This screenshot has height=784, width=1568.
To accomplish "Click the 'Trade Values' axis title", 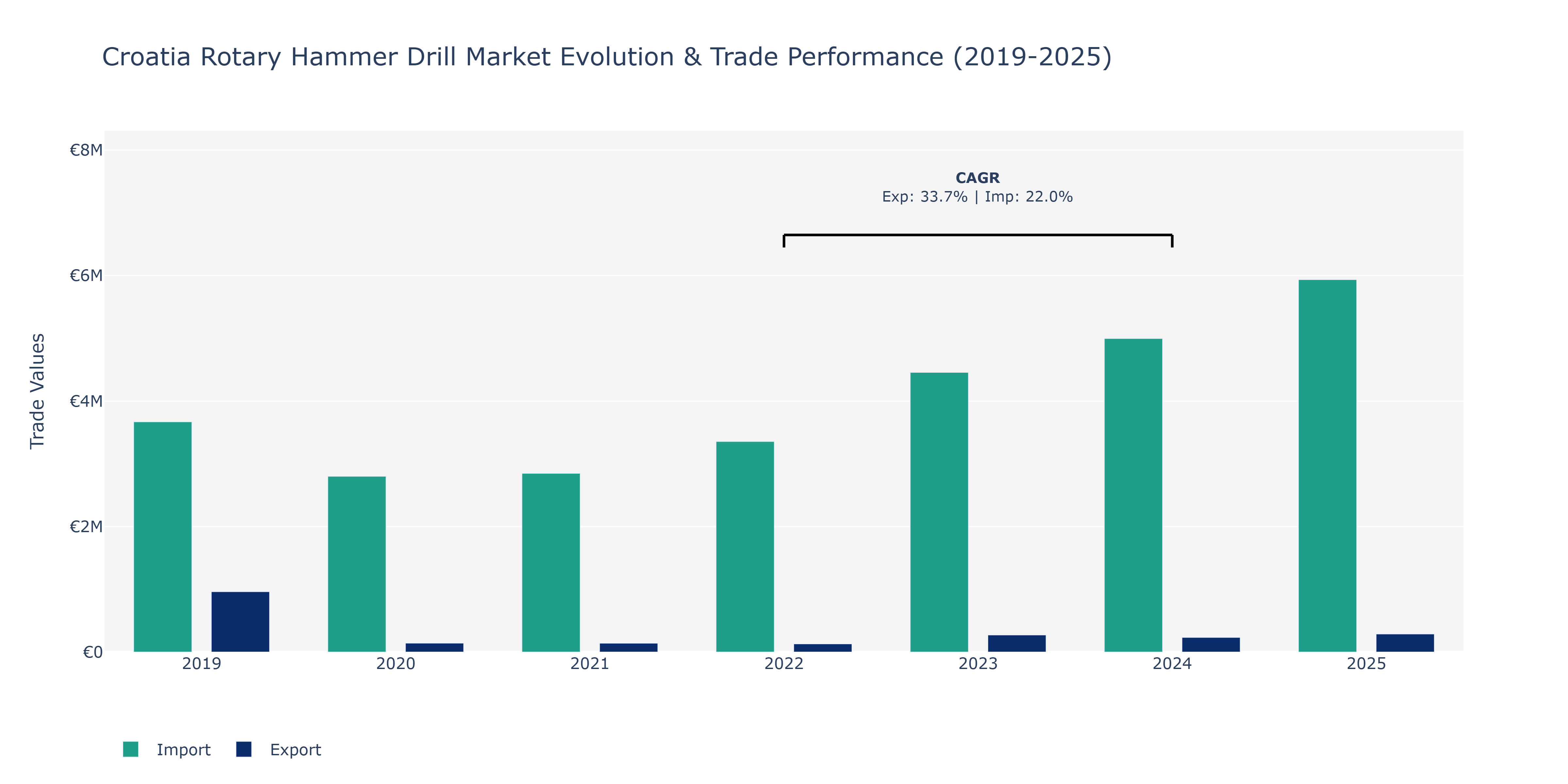I will coord(38,391).
